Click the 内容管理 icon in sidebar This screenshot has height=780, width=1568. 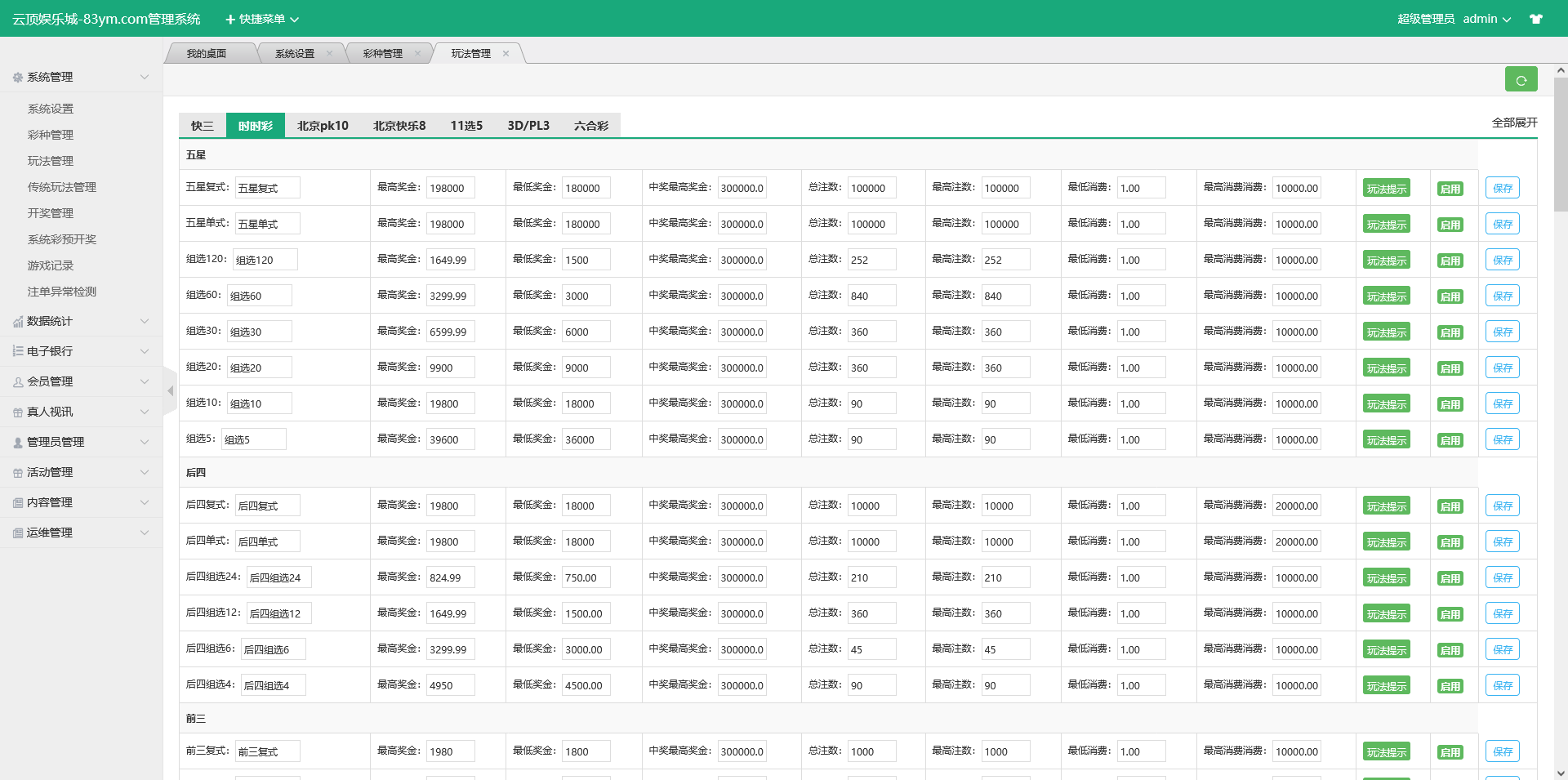(x=18, y=503)
